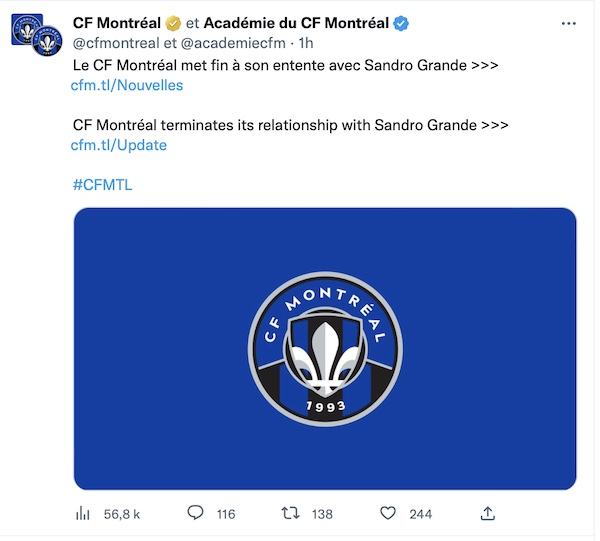The image size is (600, 541).
Task: Click the share upload icon
Action: click(488, 513)
